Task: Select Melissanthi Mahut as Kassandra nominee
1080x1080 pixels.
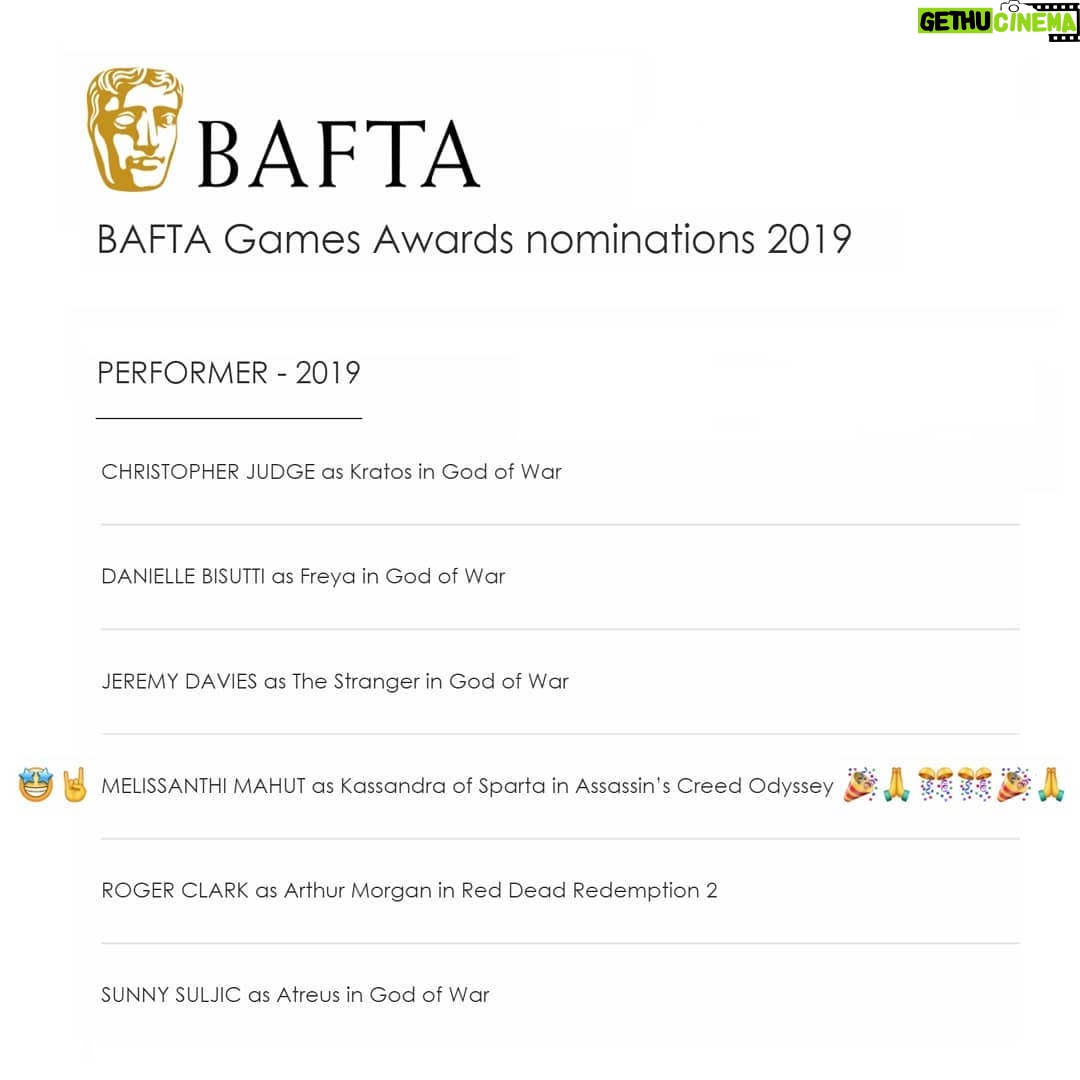Action: coord(467,786)
